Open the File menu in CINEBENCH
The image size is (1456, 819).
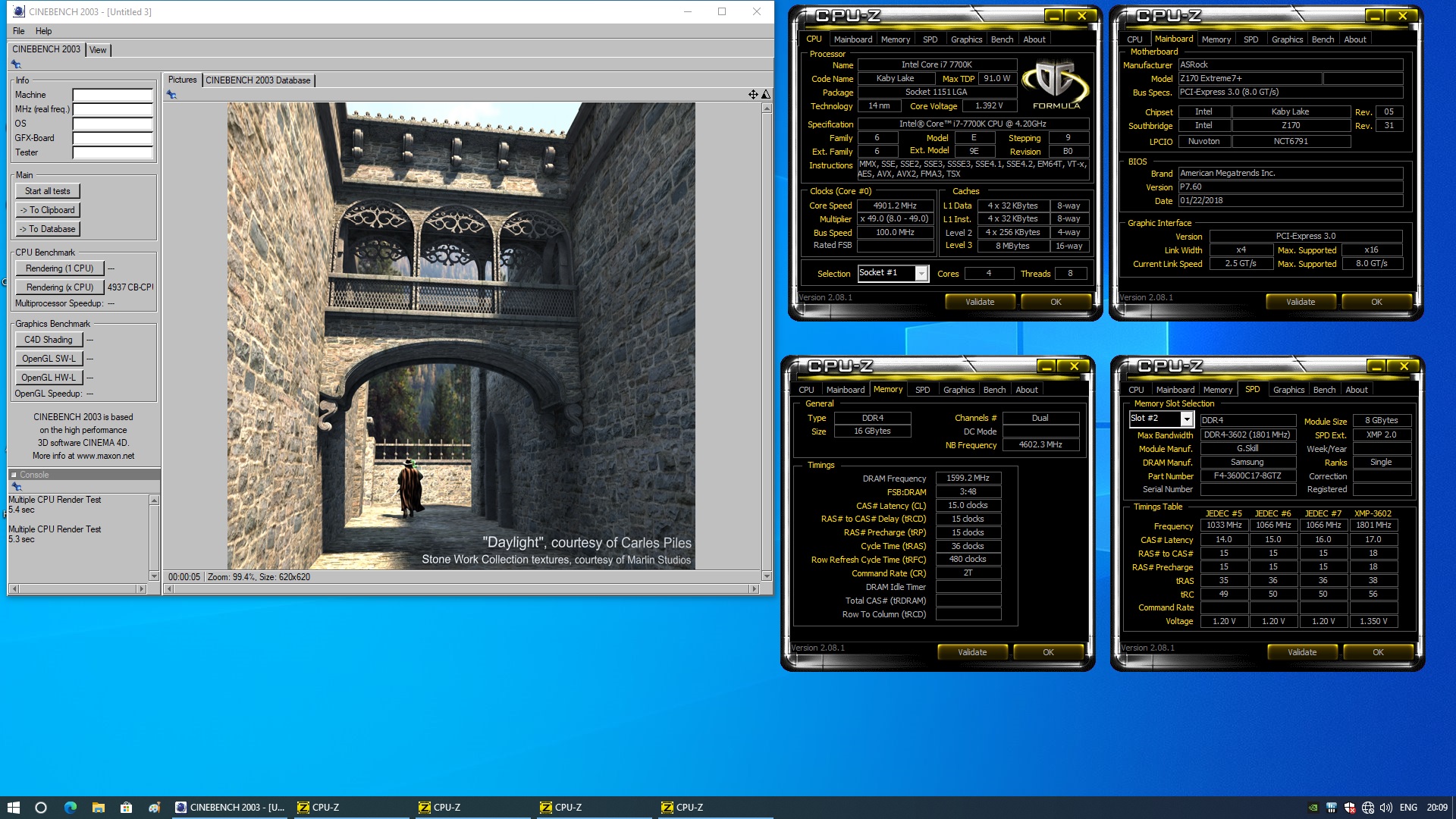(x=19, y=31)
